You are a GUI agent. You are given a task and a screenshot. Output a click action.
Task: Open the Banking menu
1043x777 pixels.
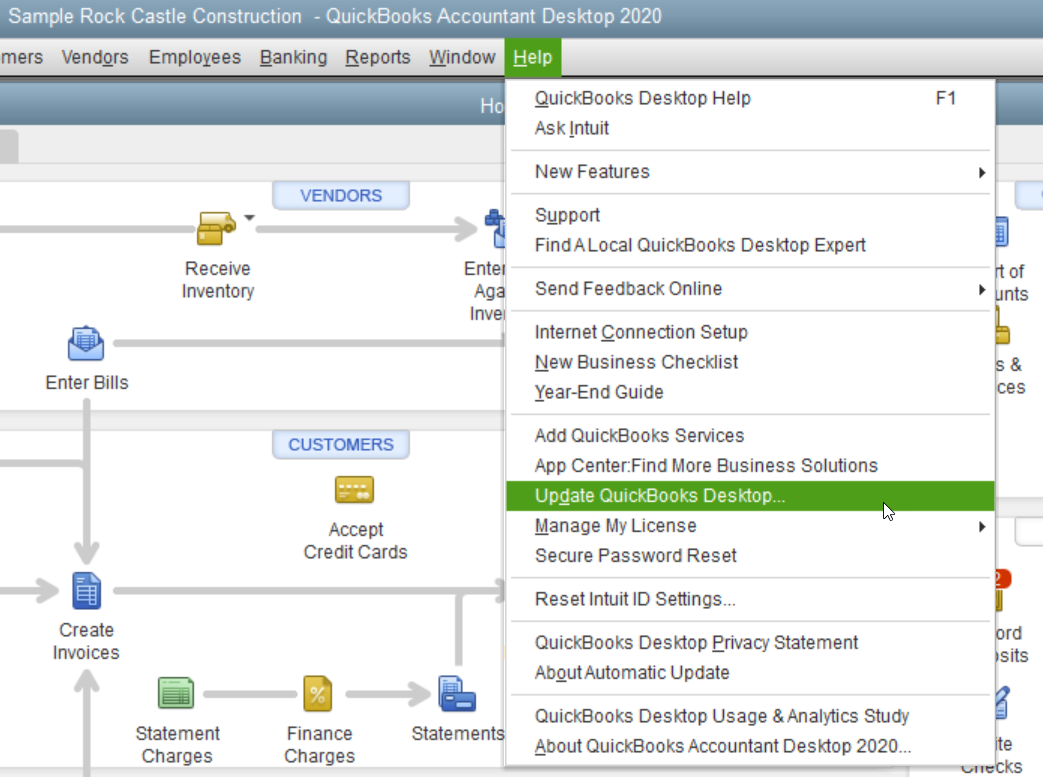point(293,57)
